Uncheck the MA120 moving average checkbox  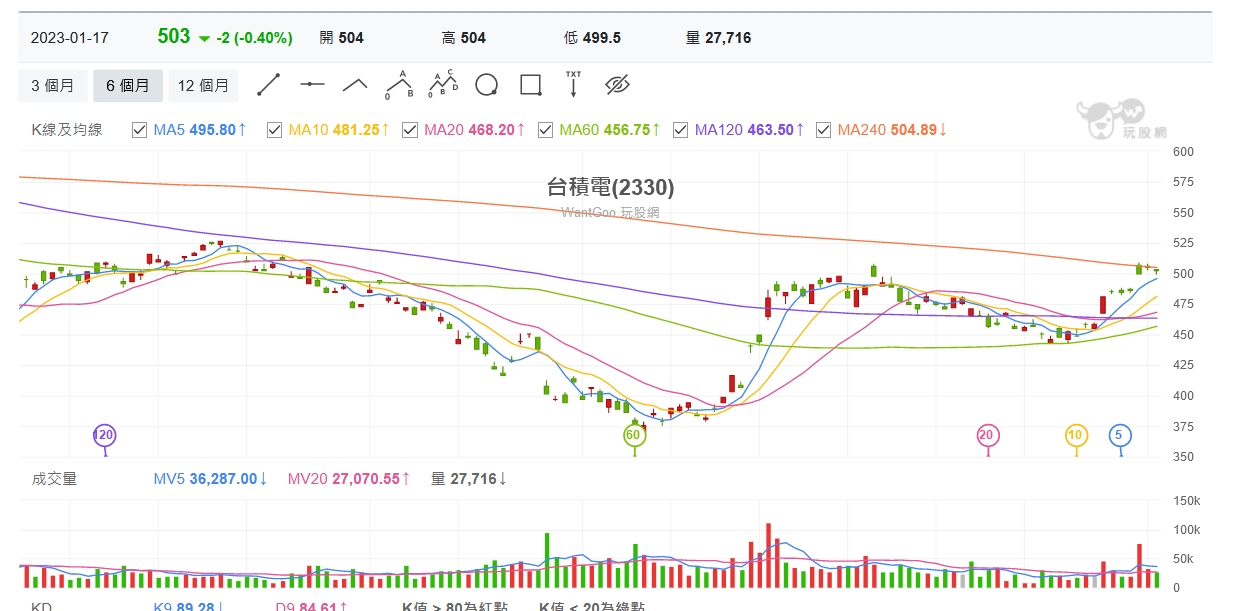coord(681,130)
